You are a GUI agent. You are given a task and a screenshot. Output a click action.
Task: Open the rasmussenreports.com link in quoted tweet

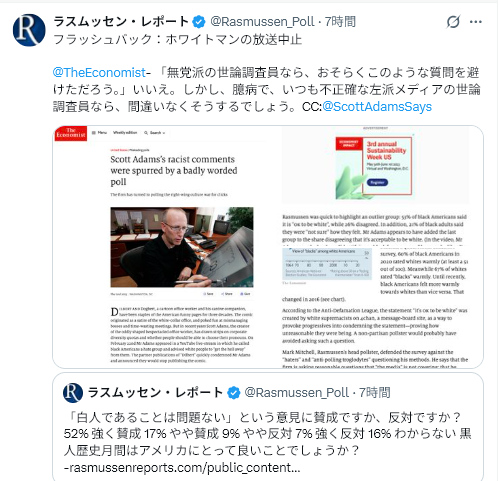click(x=182, y=468)
